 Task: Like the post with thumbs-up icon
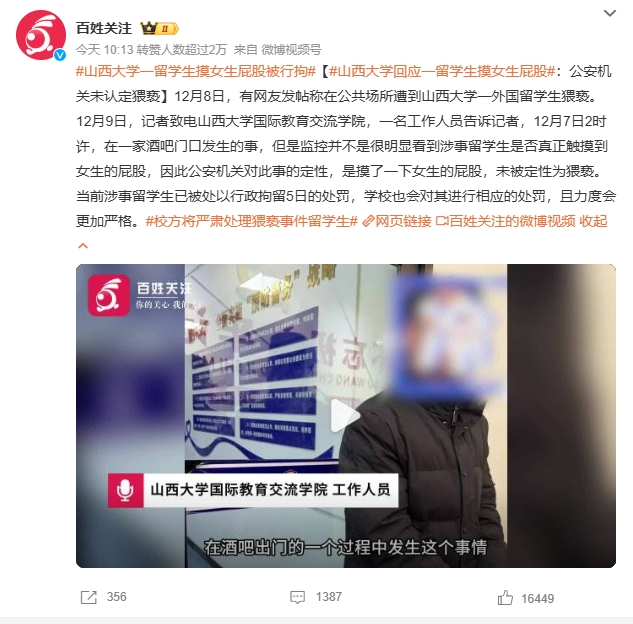coord(505,598)
